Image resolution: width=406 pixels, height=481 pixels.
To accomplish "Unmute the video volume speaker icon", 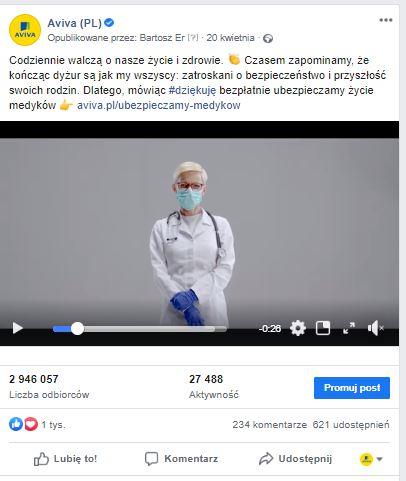I will (x=375, y=328).
